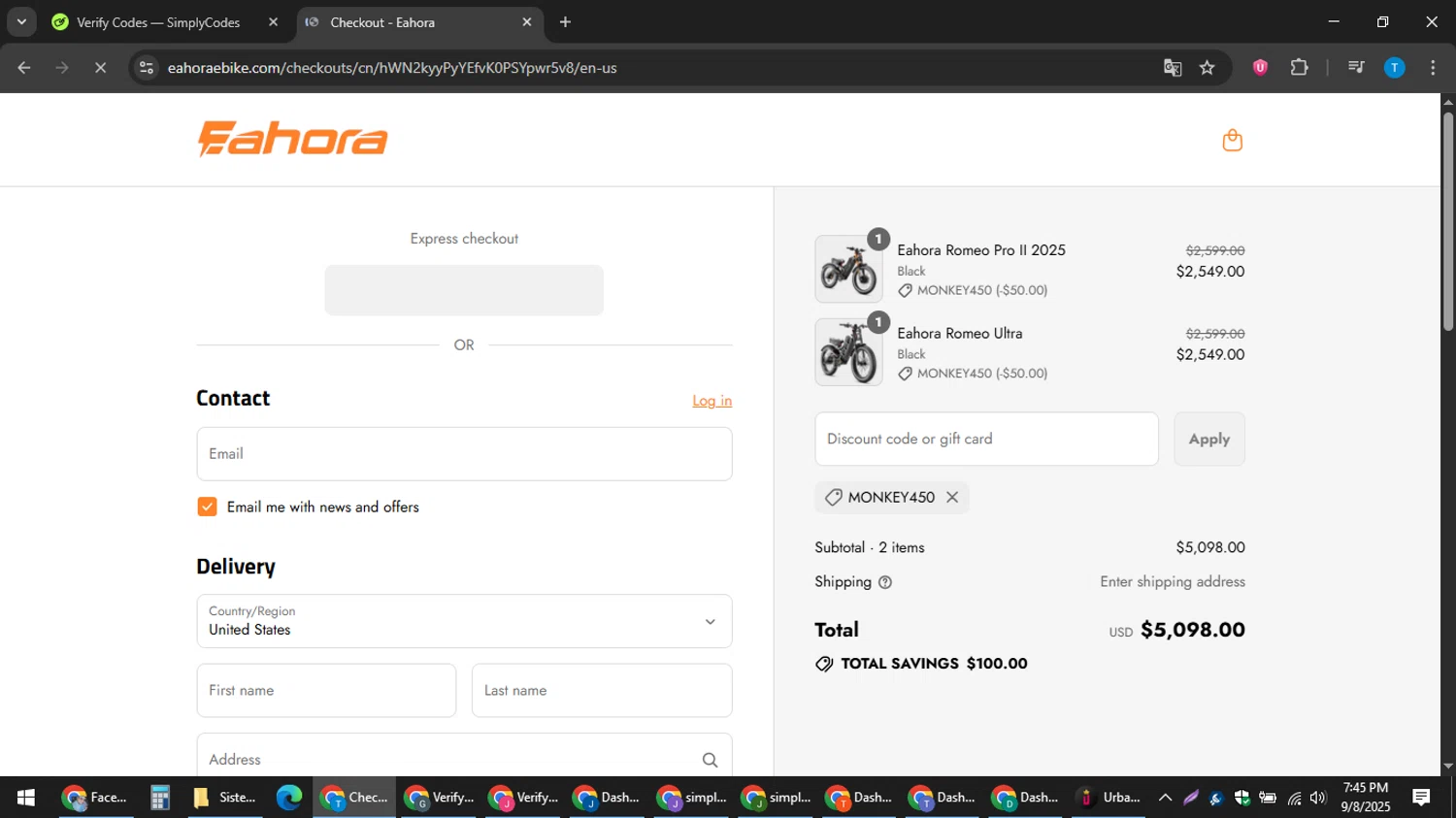
Task: Remove the MONKEY450 discount code
Action: click(x=952, y=497)
